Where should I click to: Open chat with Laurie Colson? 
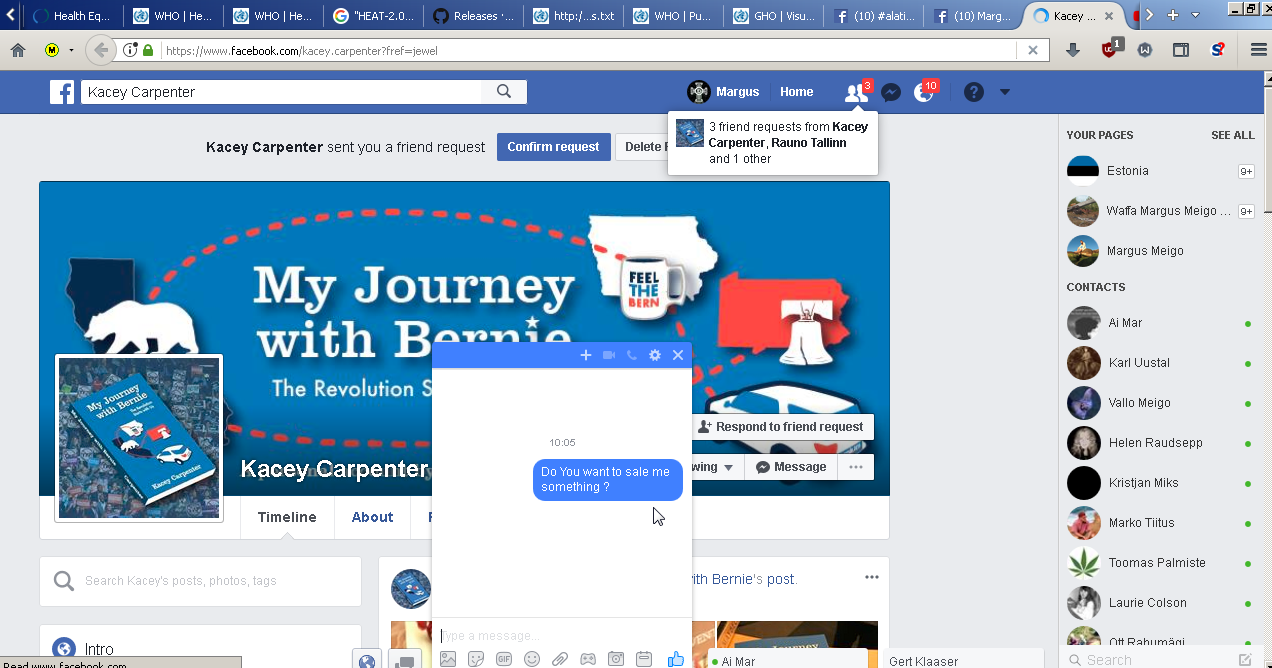pyautogui.click(x=1161, y=603)
